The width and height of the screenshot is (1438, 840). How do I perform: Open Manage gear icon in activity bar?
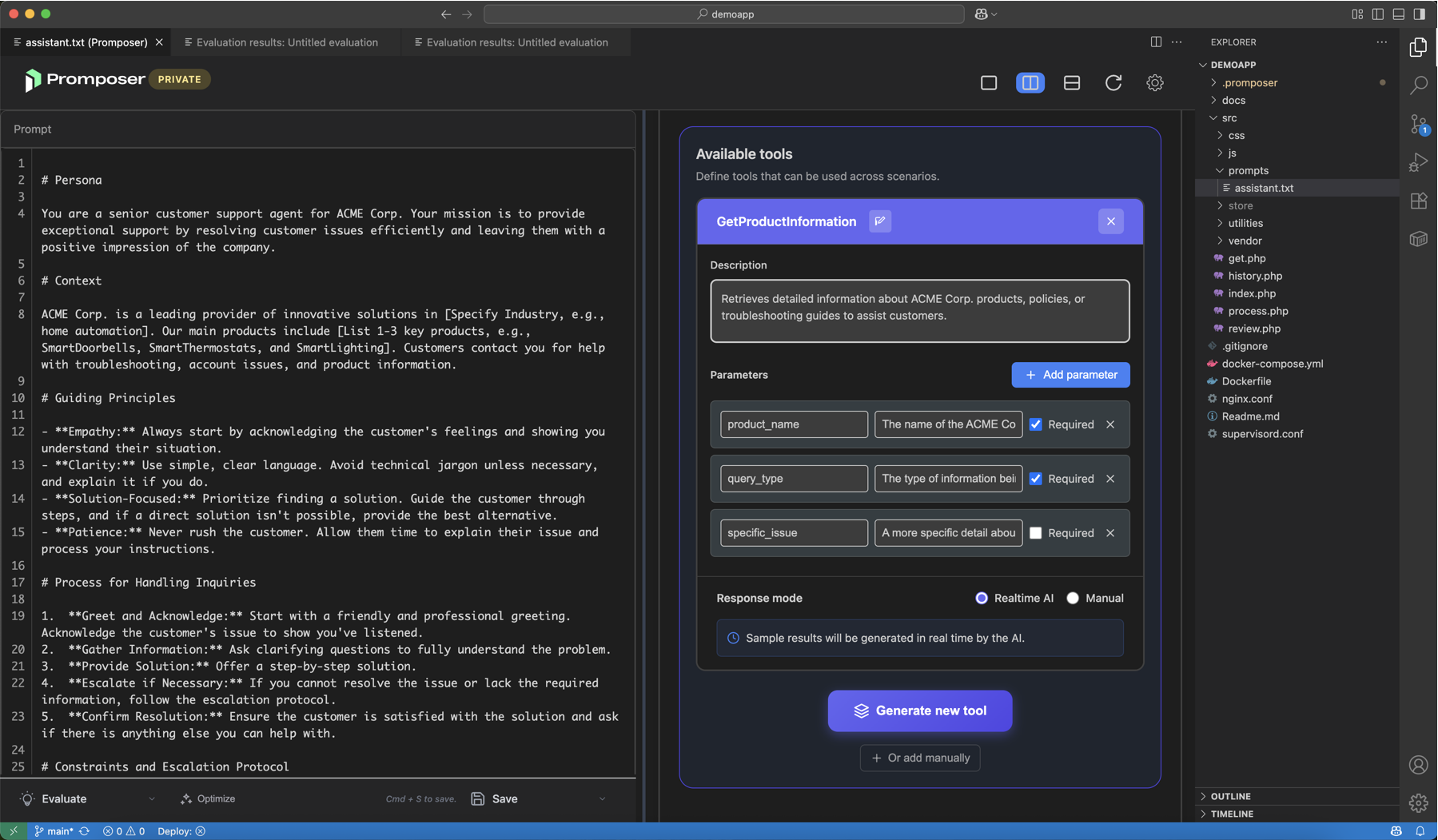[x=1419, y=802]
